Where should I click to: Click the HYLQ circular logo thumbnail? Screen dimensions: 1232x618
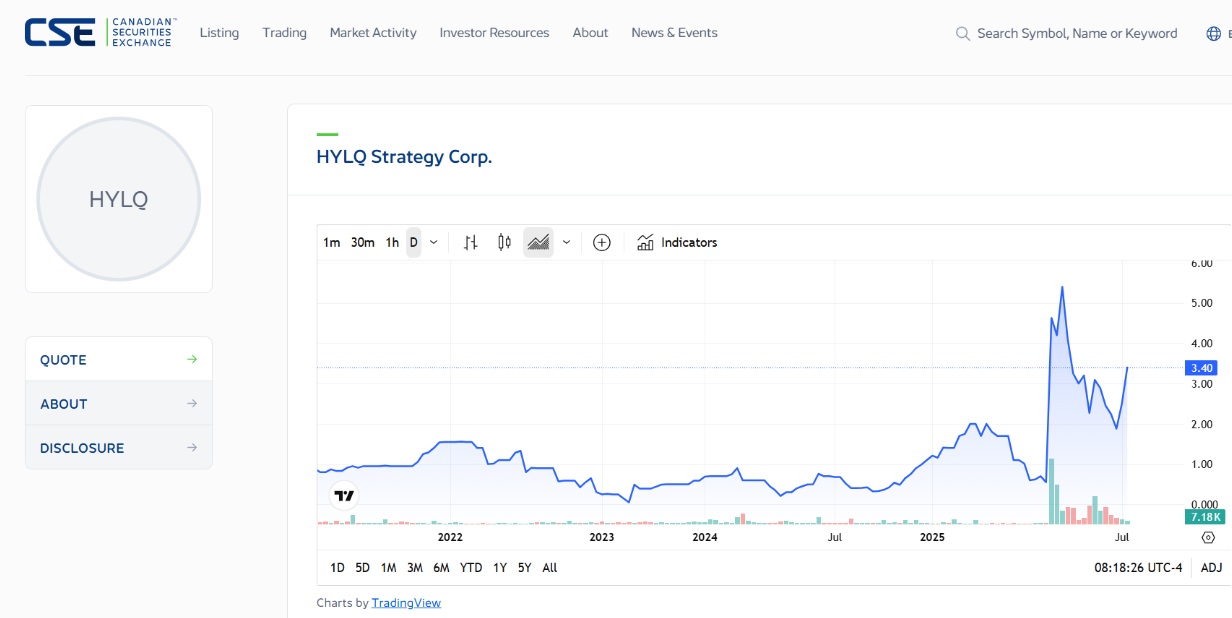coord(119,199)
